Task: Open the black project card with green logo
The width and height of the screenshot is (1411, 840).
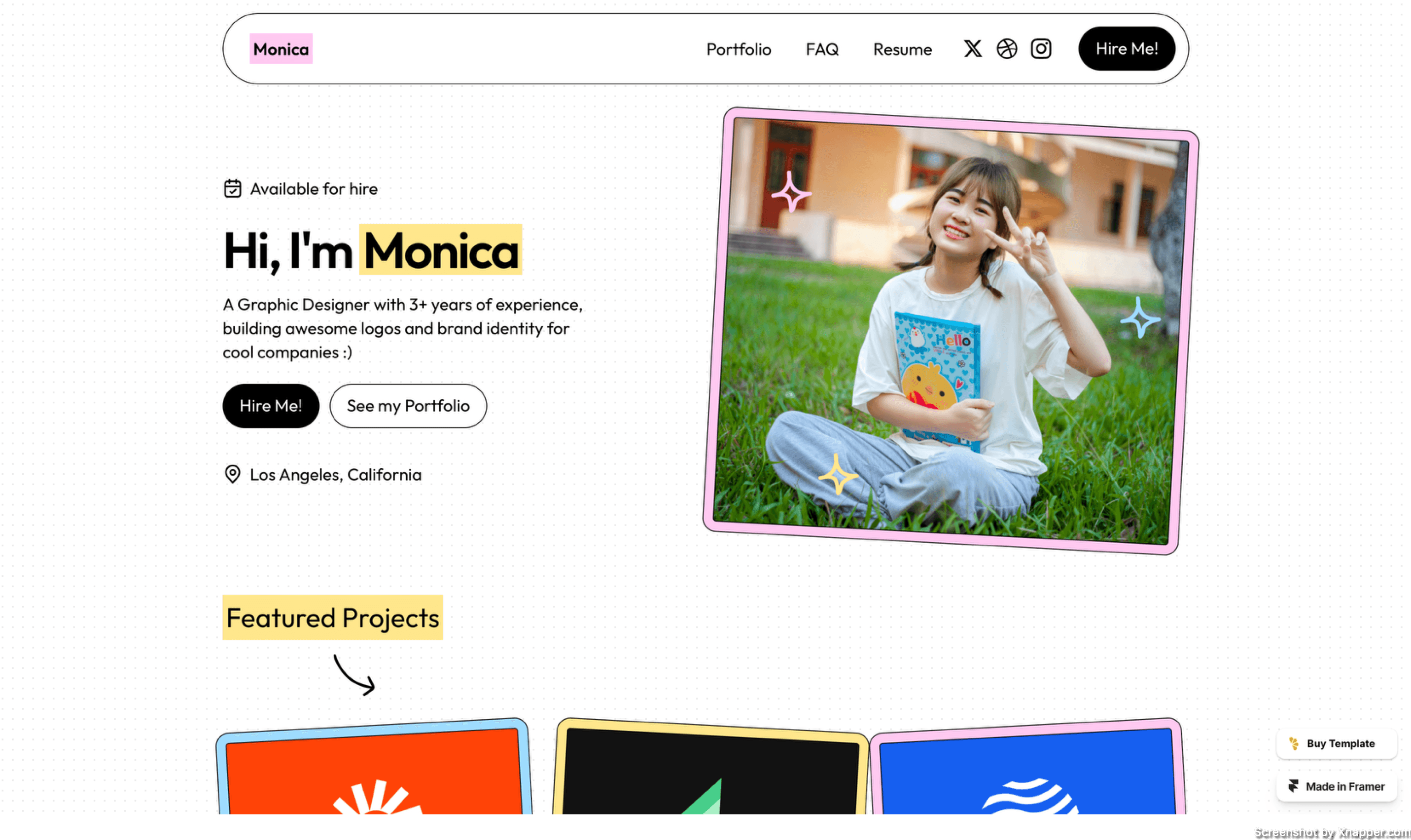Action: pyautogui.click(x=710, y=772)
